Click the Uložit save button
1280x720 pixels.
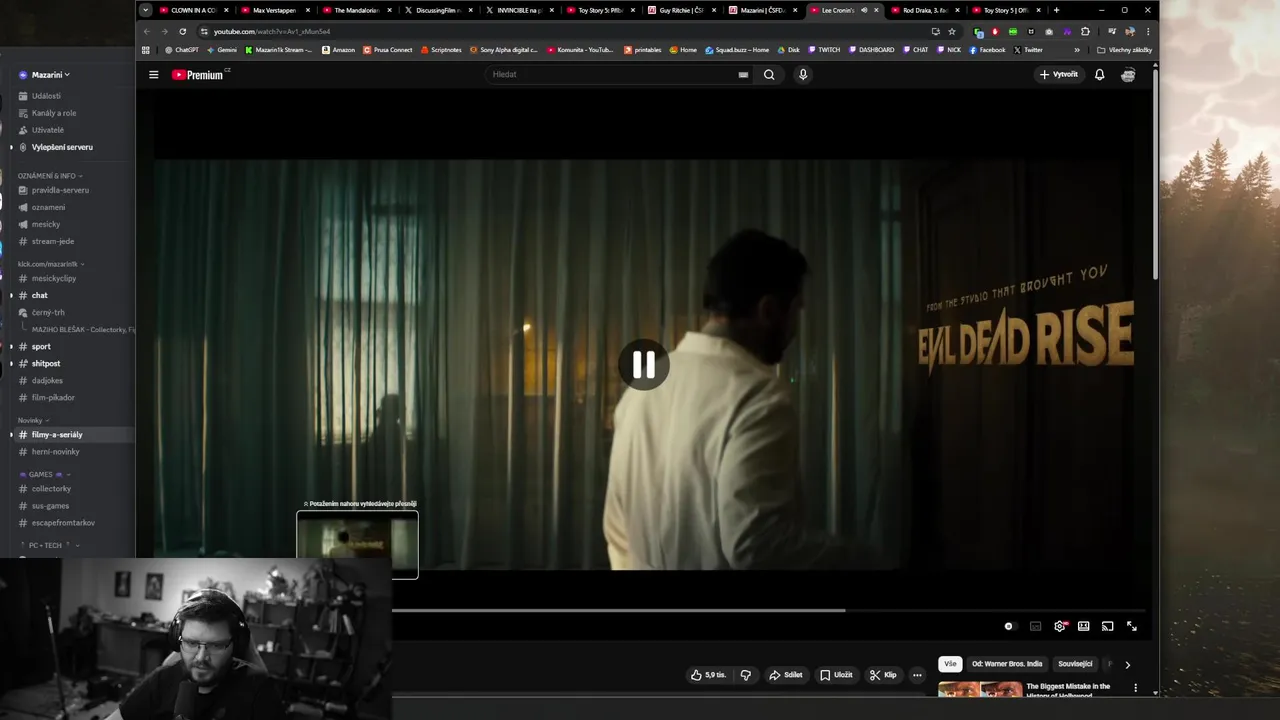[836, 675]
